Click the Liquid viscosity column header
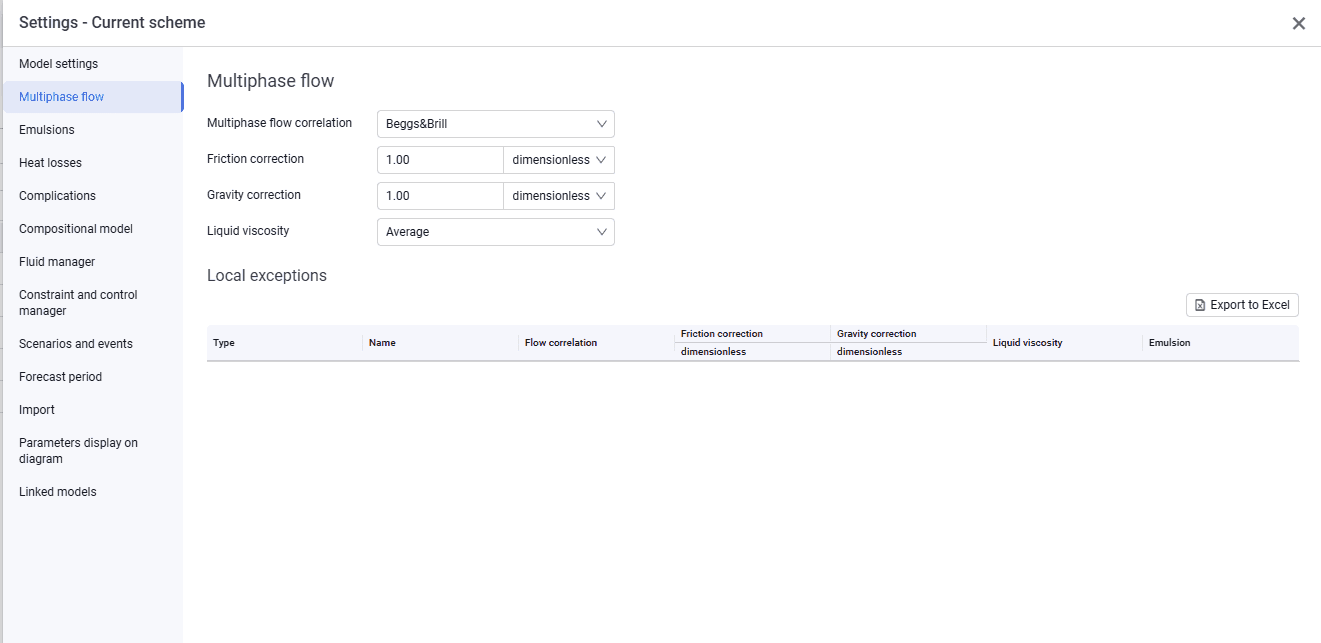Viewport: 1321px width, 643px height. click(1065, 343)
